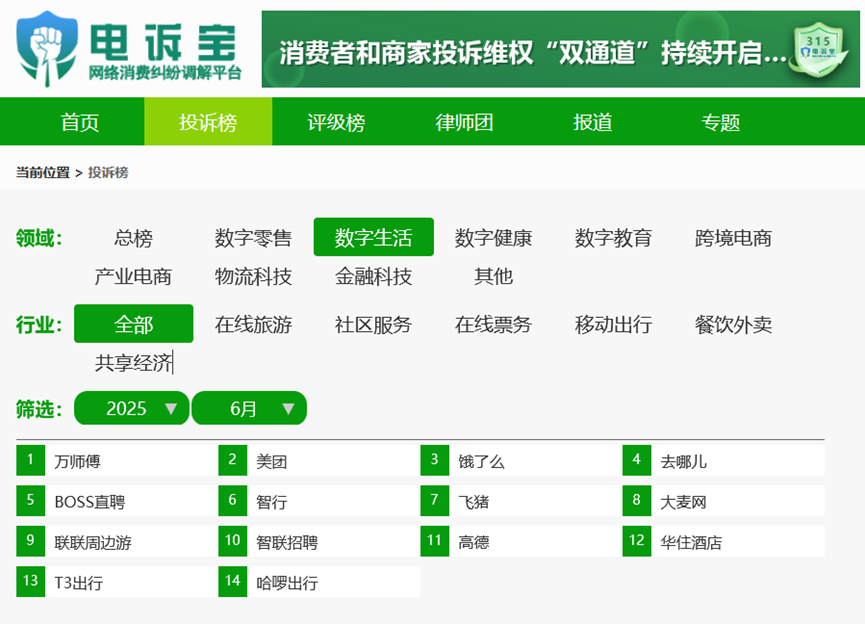Open rank 7 飞猪 entry

click(521, 501)
